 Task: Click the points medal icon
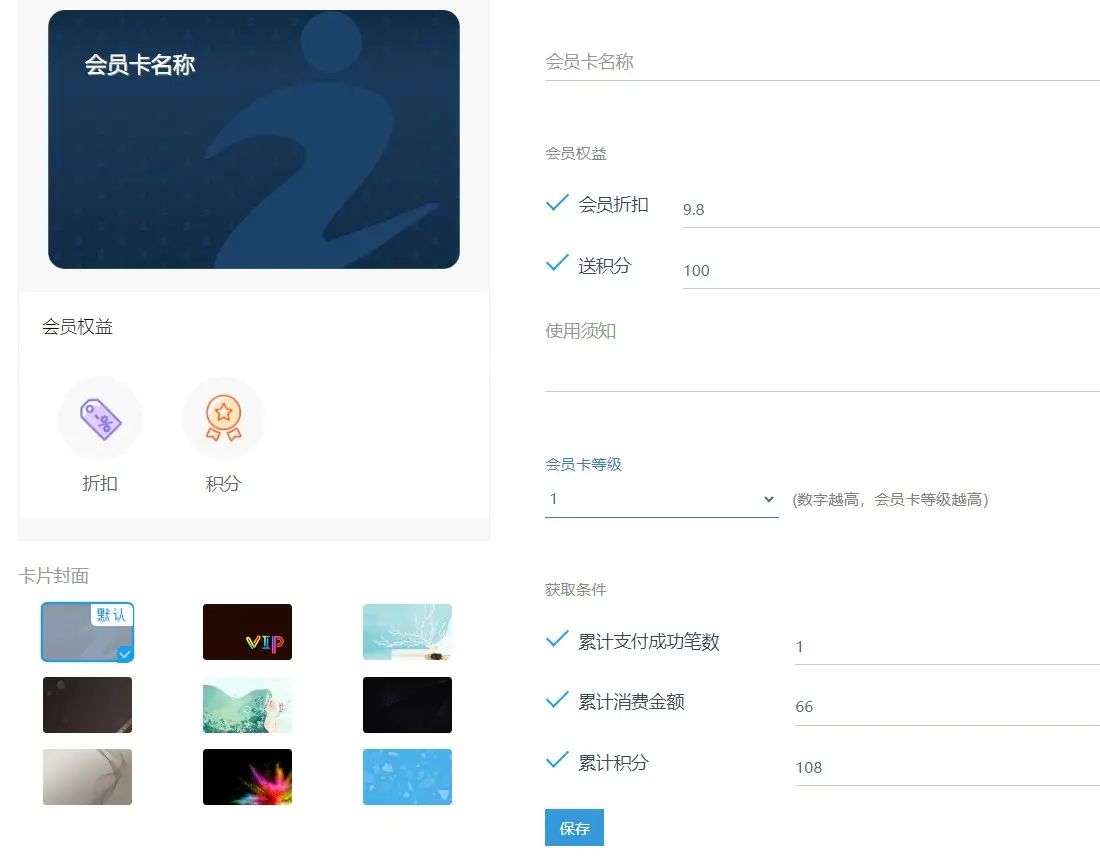click(x=223, y=418)
